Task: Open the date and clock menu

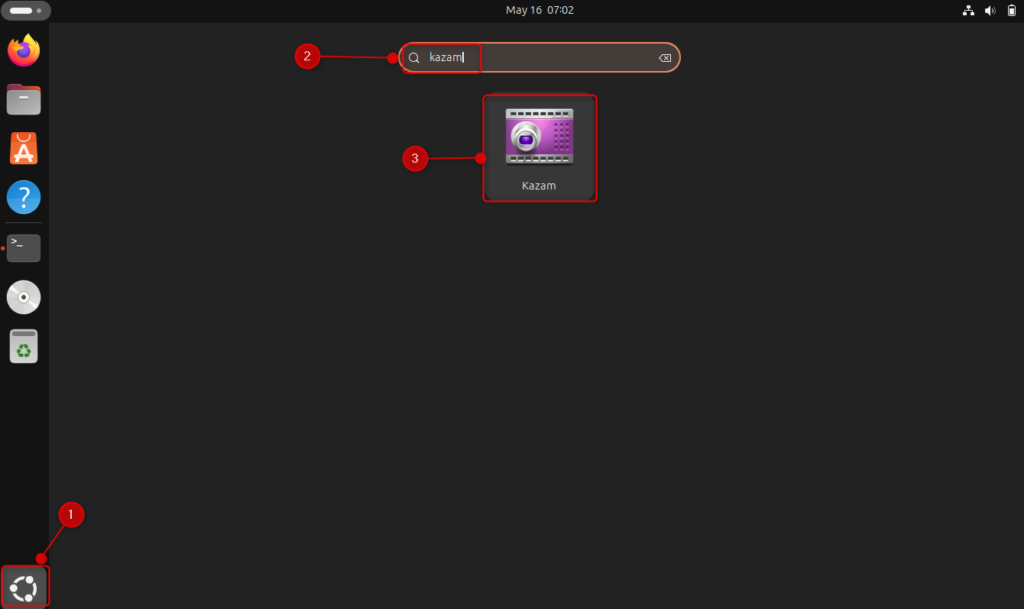Action: pos(540,10)
